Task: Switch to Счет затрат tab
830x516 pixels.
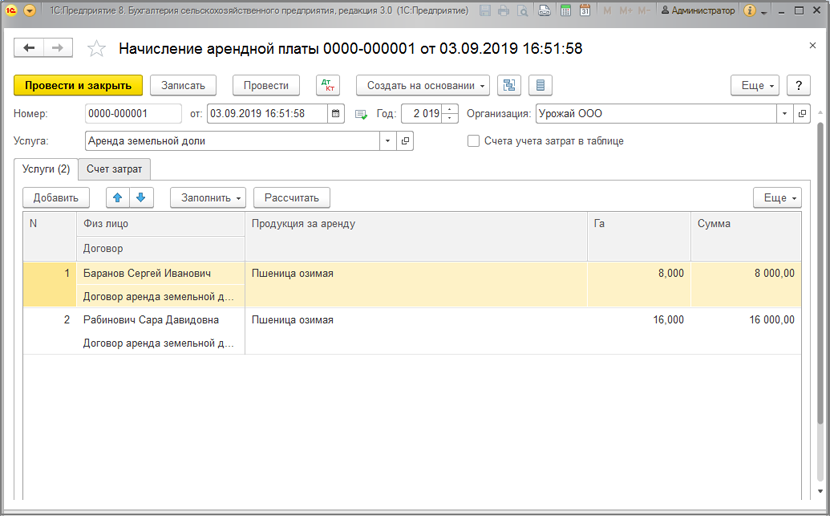Action: (114, 169)
